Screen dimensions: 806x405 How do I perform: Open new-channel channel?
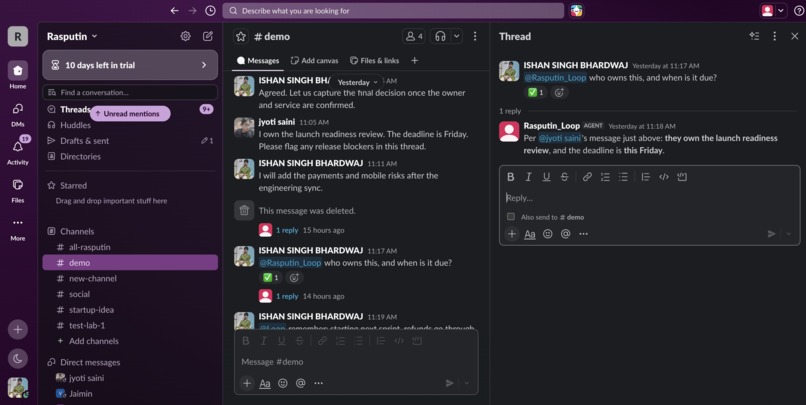point(130,279)
